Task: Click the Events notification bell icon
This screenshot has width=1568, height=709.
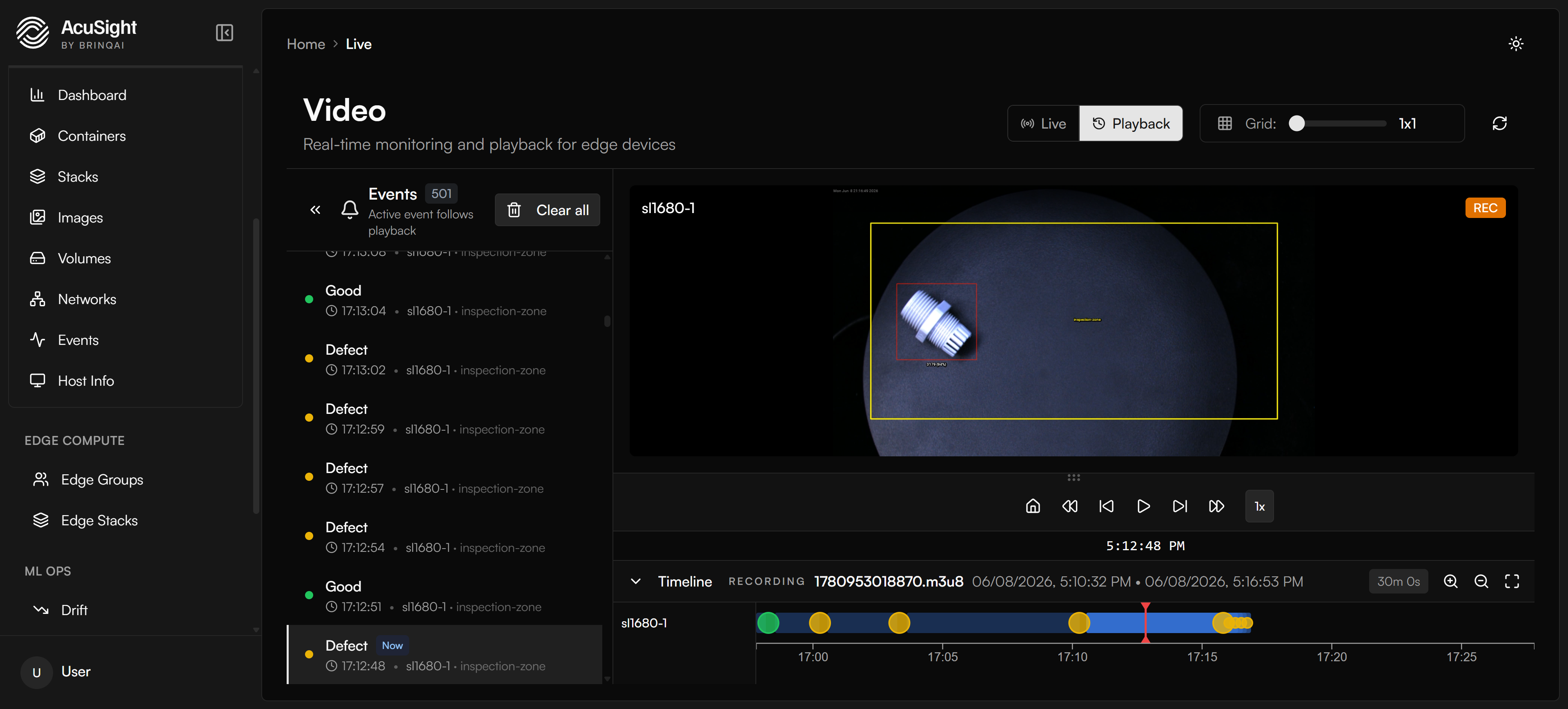Action: pyautogui.click(x=350, y=210)
